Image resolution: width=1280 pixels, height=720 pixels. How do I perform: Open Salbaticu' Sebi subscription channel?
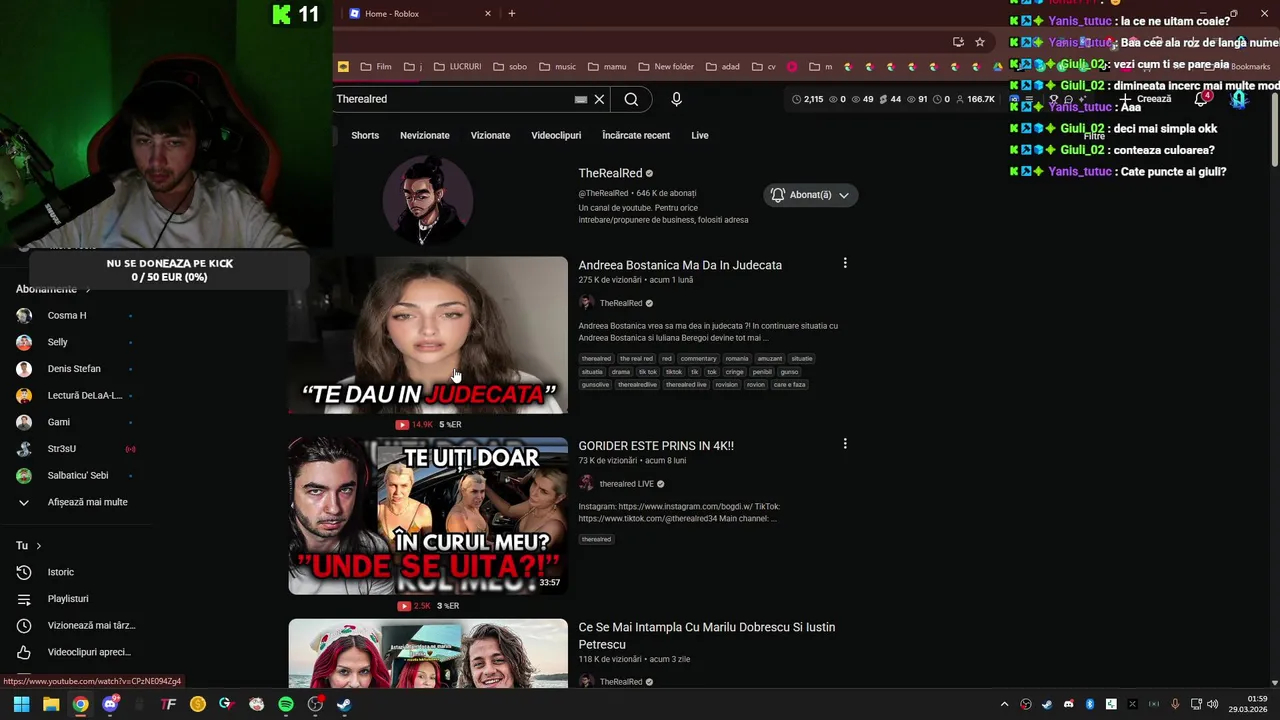[x=77, y=475]
